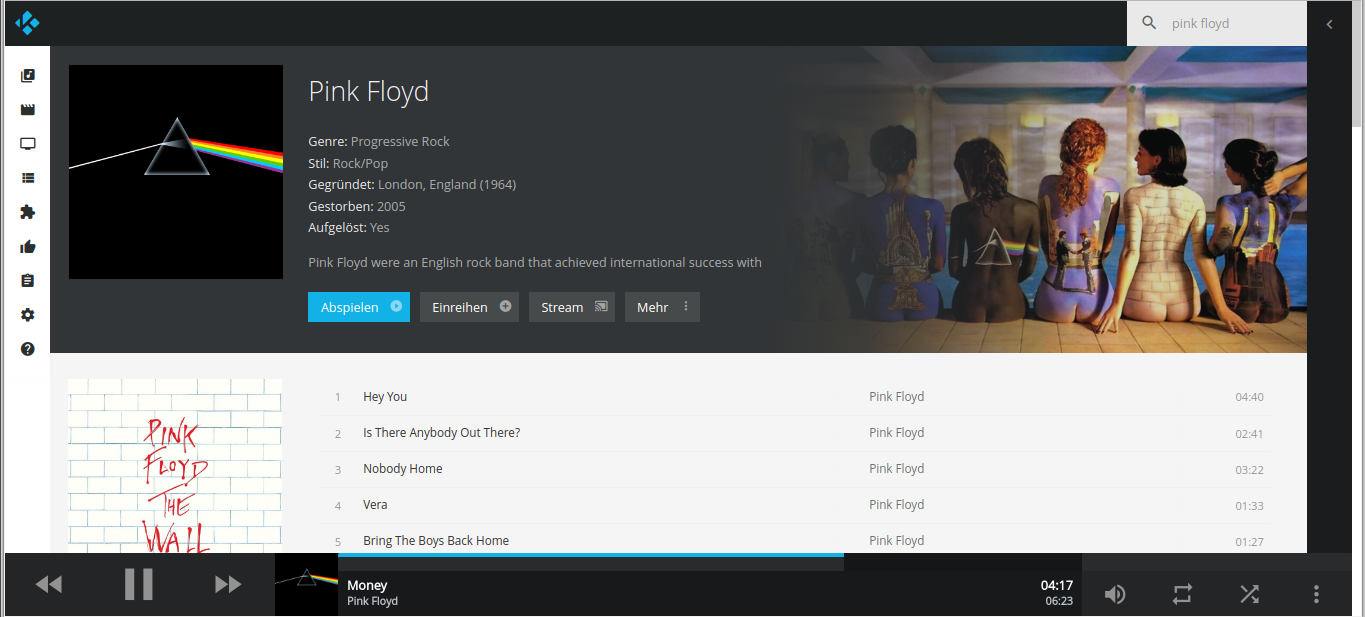Open The Wall album cover
This screenshot has height=617, width=1365.
(x=175, y=465)
